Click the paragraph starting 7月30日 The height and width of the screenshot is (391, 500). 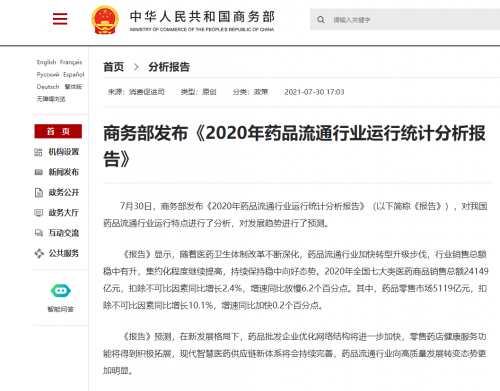(295, 215)
